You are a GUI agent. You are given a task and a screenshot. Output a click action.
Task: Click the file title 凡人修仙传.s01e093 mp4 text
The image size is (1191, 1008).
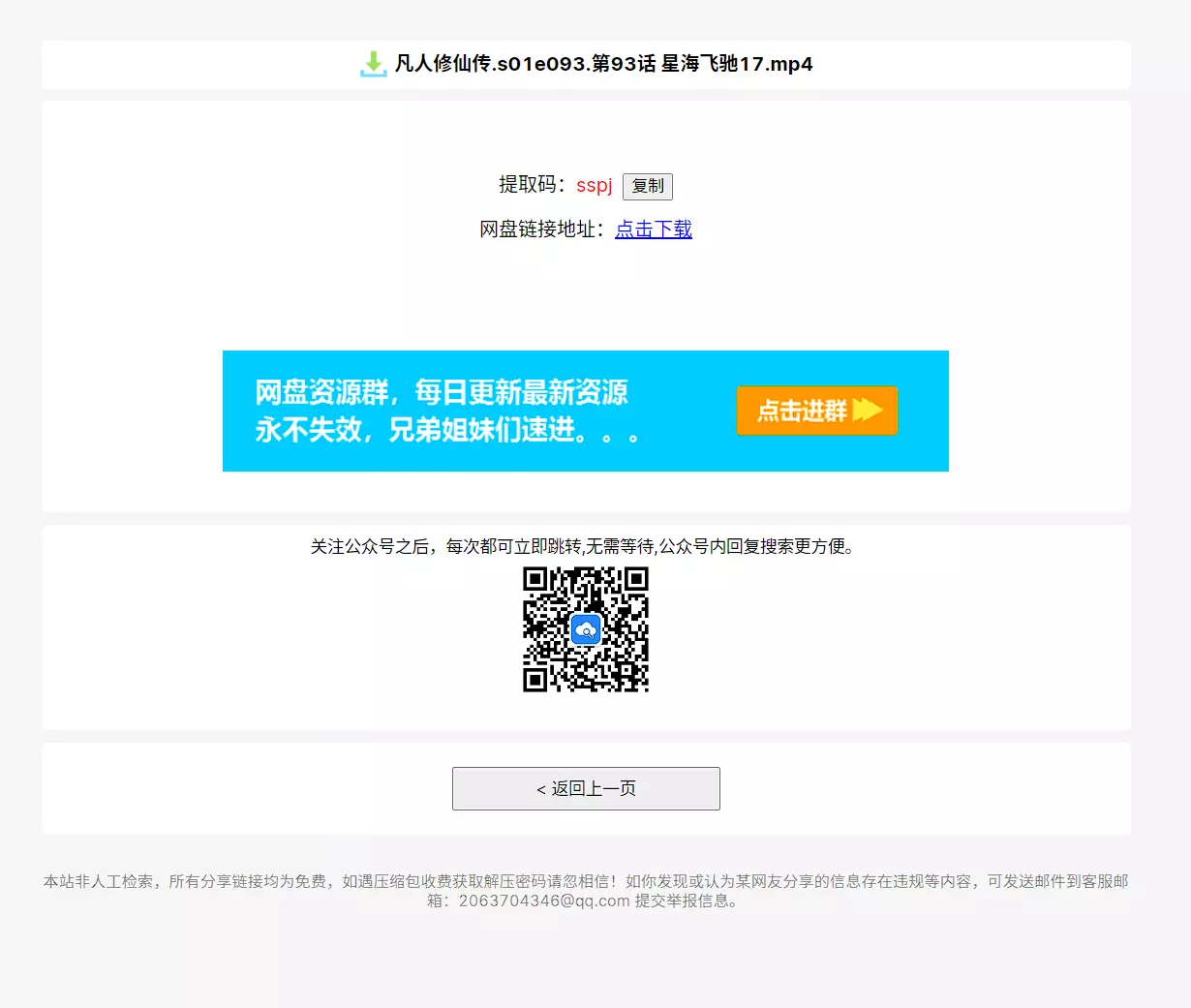pos(603,64)
